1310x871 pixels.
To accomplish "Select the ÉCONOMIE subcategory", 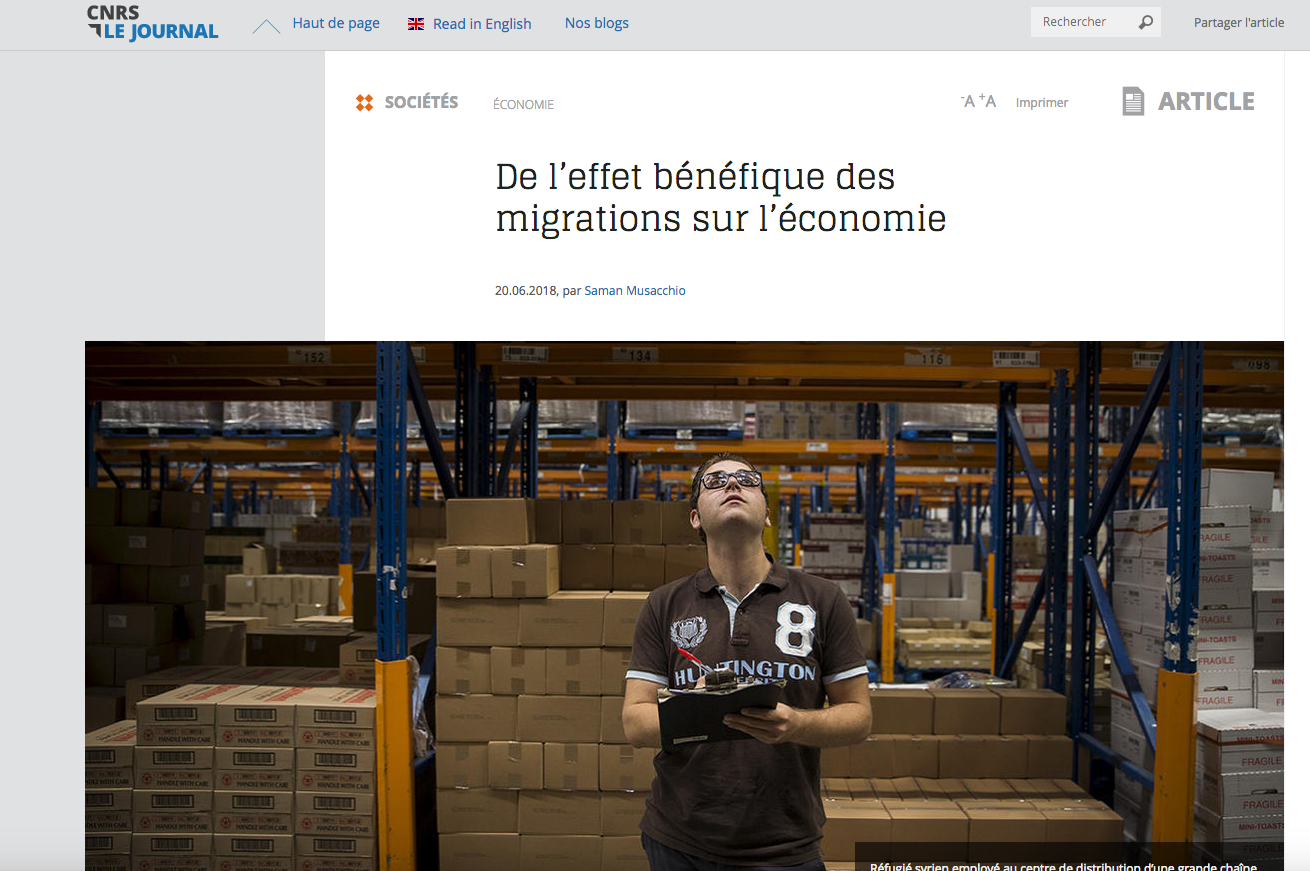I will [523, 104].
